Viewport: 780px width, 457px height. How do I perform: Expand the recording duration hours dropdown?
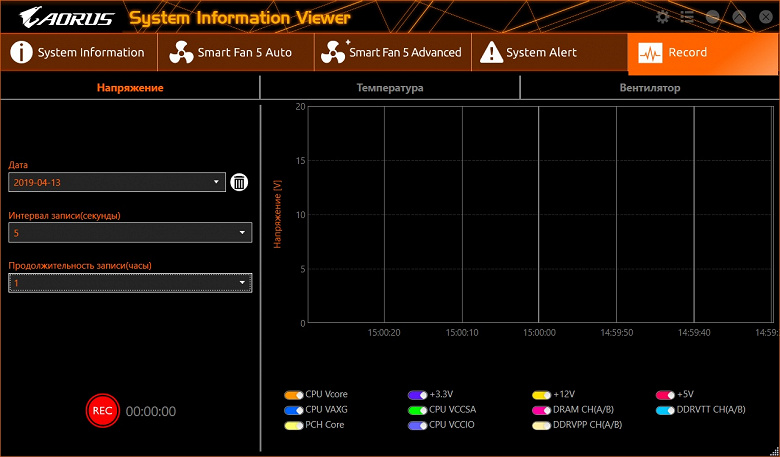(x=130, y=284)
